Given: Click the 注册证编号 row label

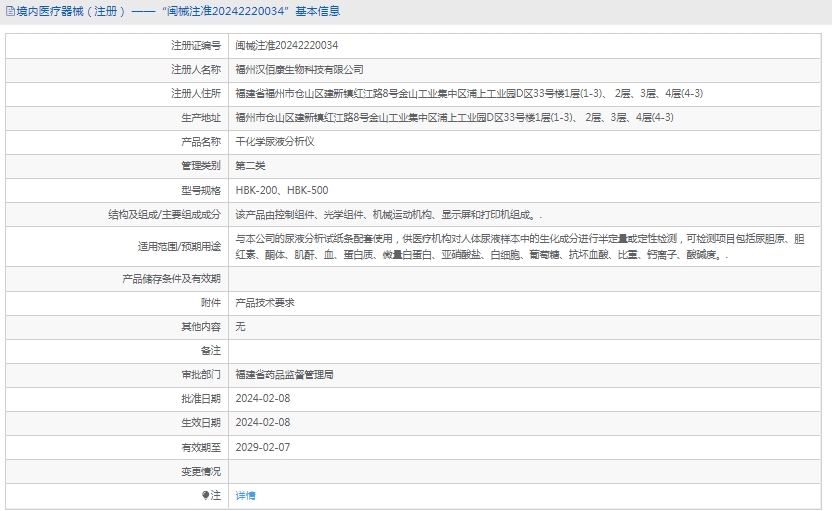Looking at the screenshot, I should [195, 46].
